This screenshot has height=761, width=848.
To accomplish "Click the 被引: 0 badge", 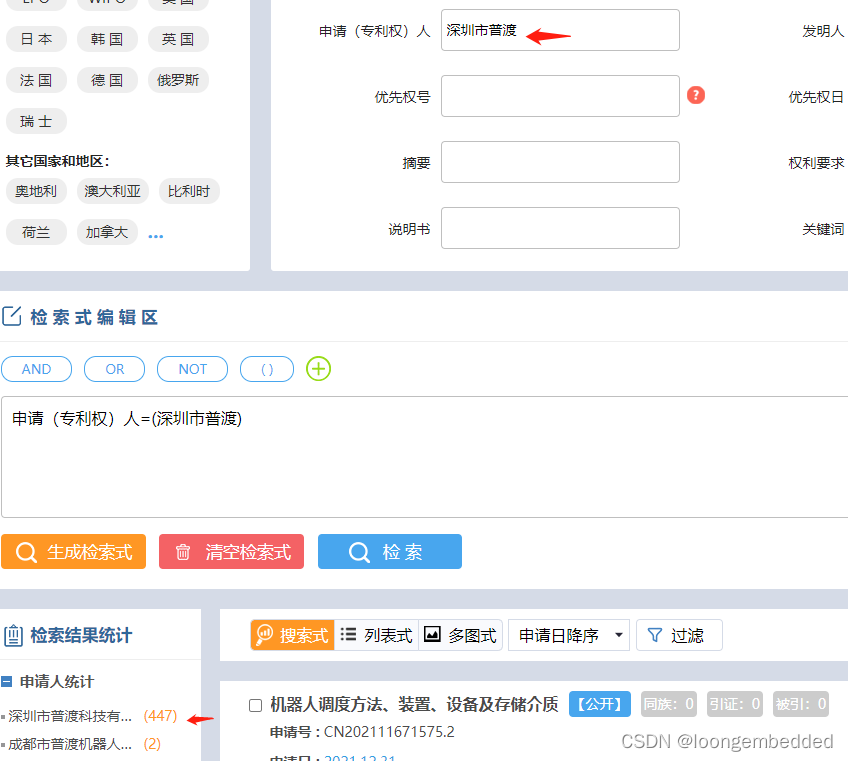I will [x=801, y=704].
